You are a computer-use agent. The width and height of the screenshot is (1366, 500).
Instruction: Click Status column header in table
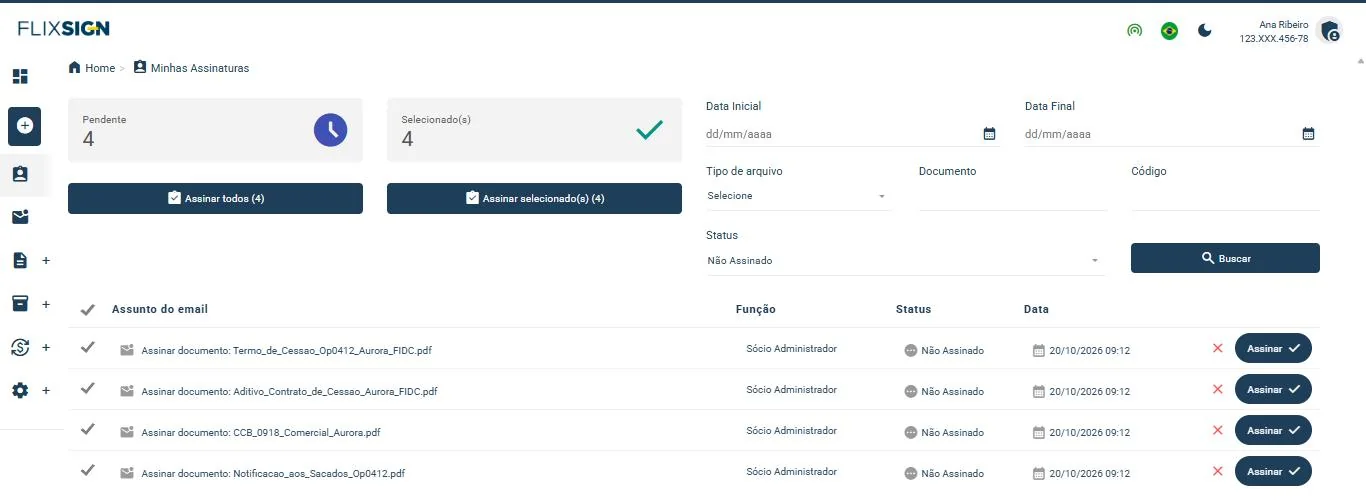coord(913,309)
